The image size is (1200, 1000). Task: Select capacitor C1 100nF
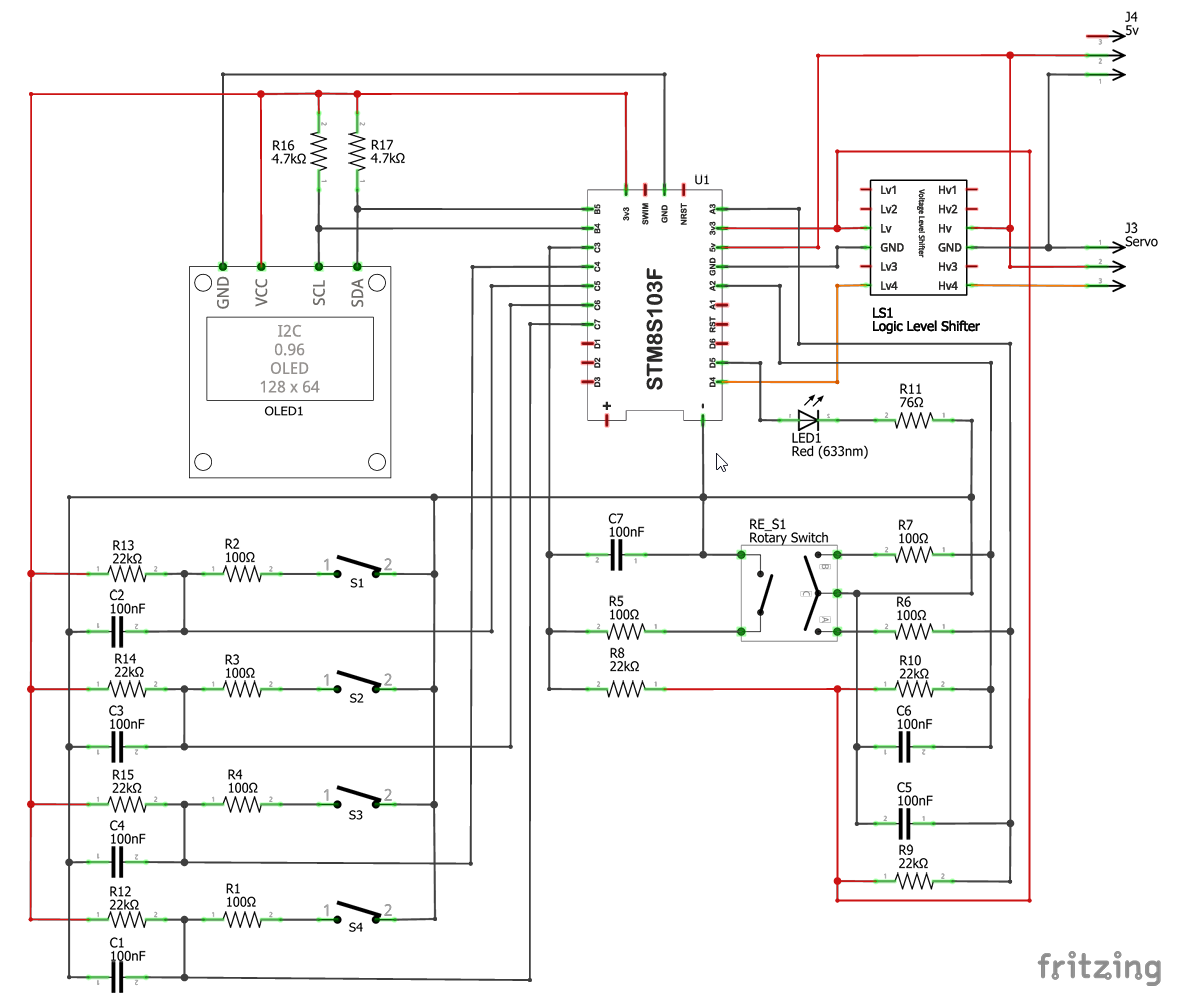point(118,977)
